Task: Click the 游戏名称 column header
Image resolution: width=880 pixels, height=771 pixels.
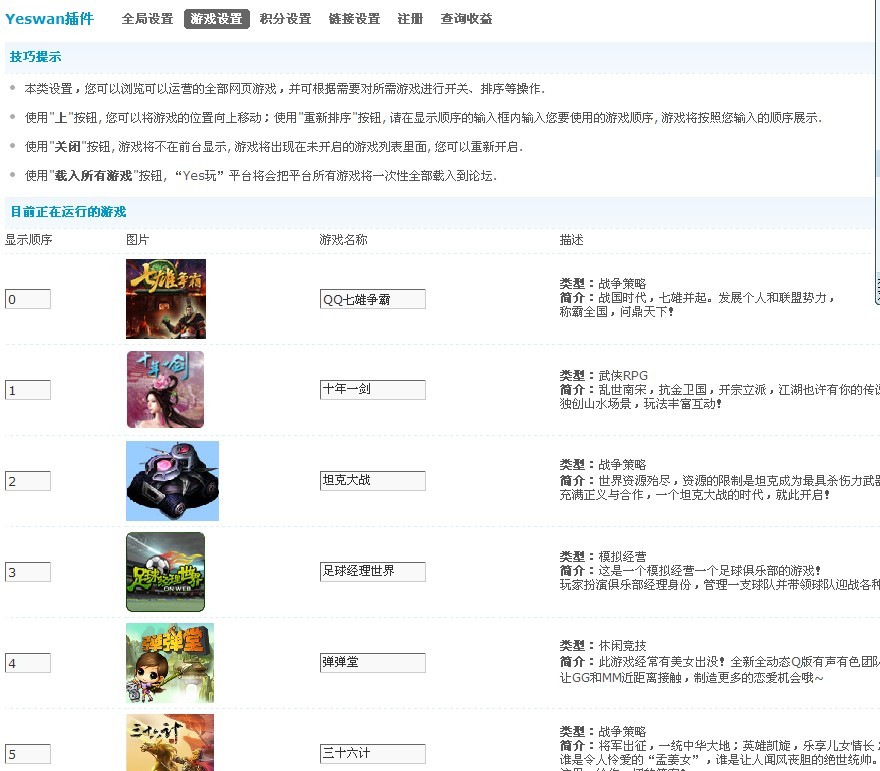Action: pos(343,240)
